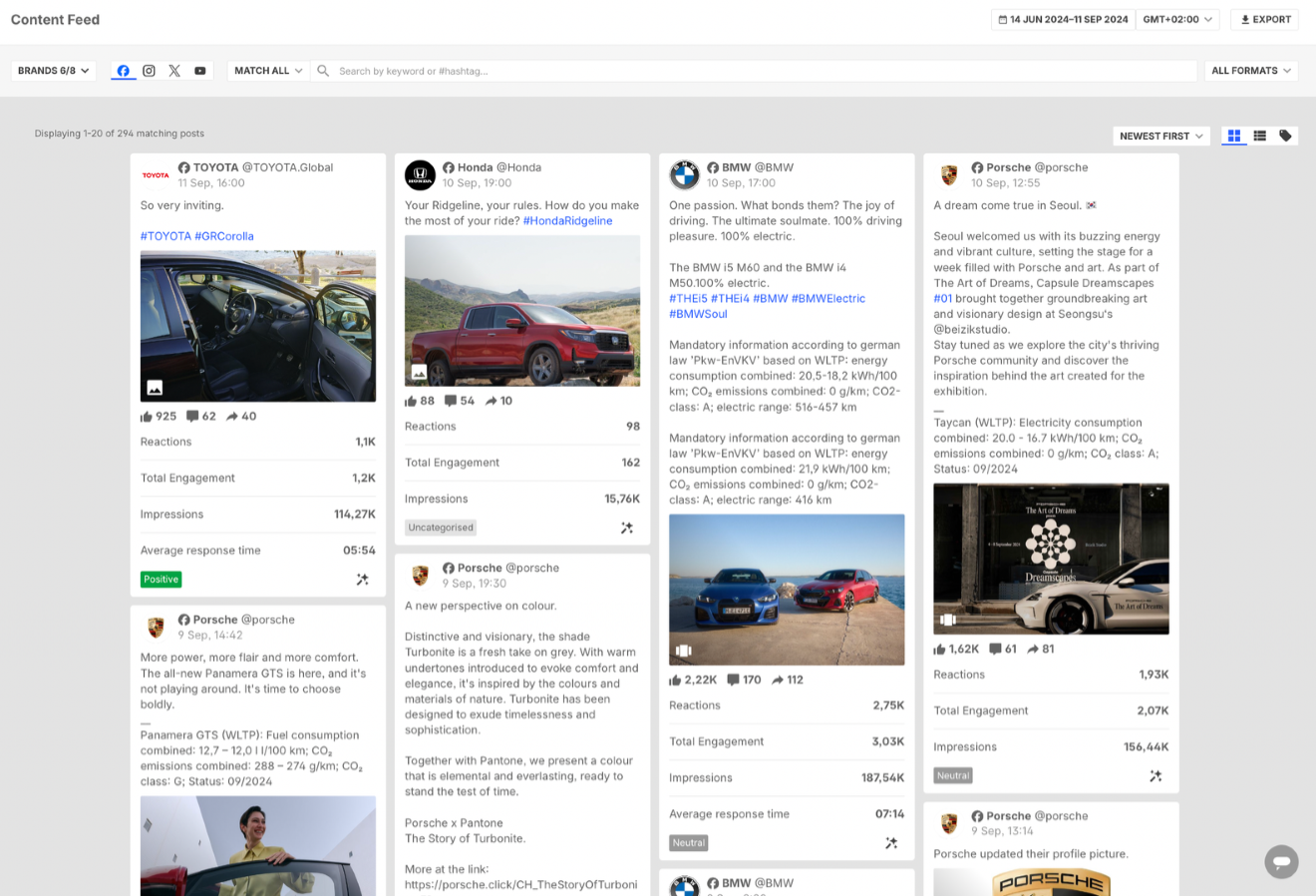
Task: Open the date range picker 14 Jun–11 Sep 2024
Action: pyautogui.click(x=1063, y=19)
